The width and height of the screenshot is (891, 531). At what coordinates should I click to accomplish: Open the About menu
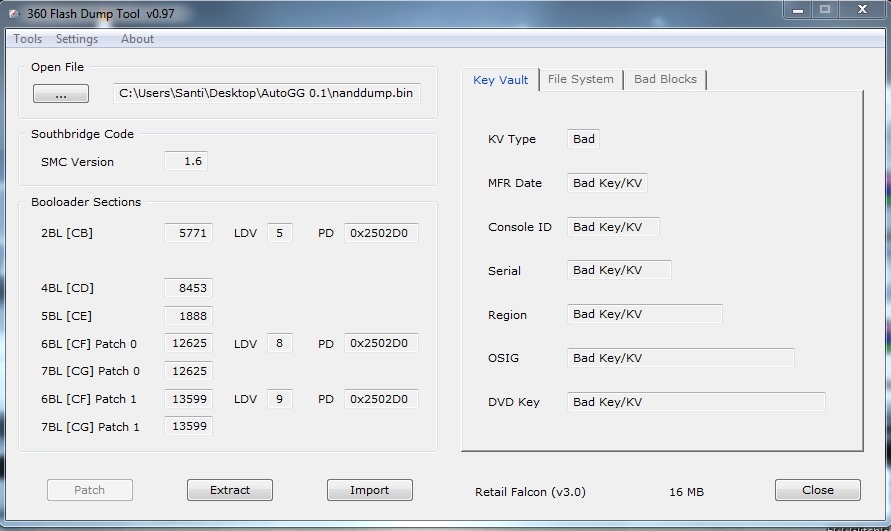coord(137,39)
